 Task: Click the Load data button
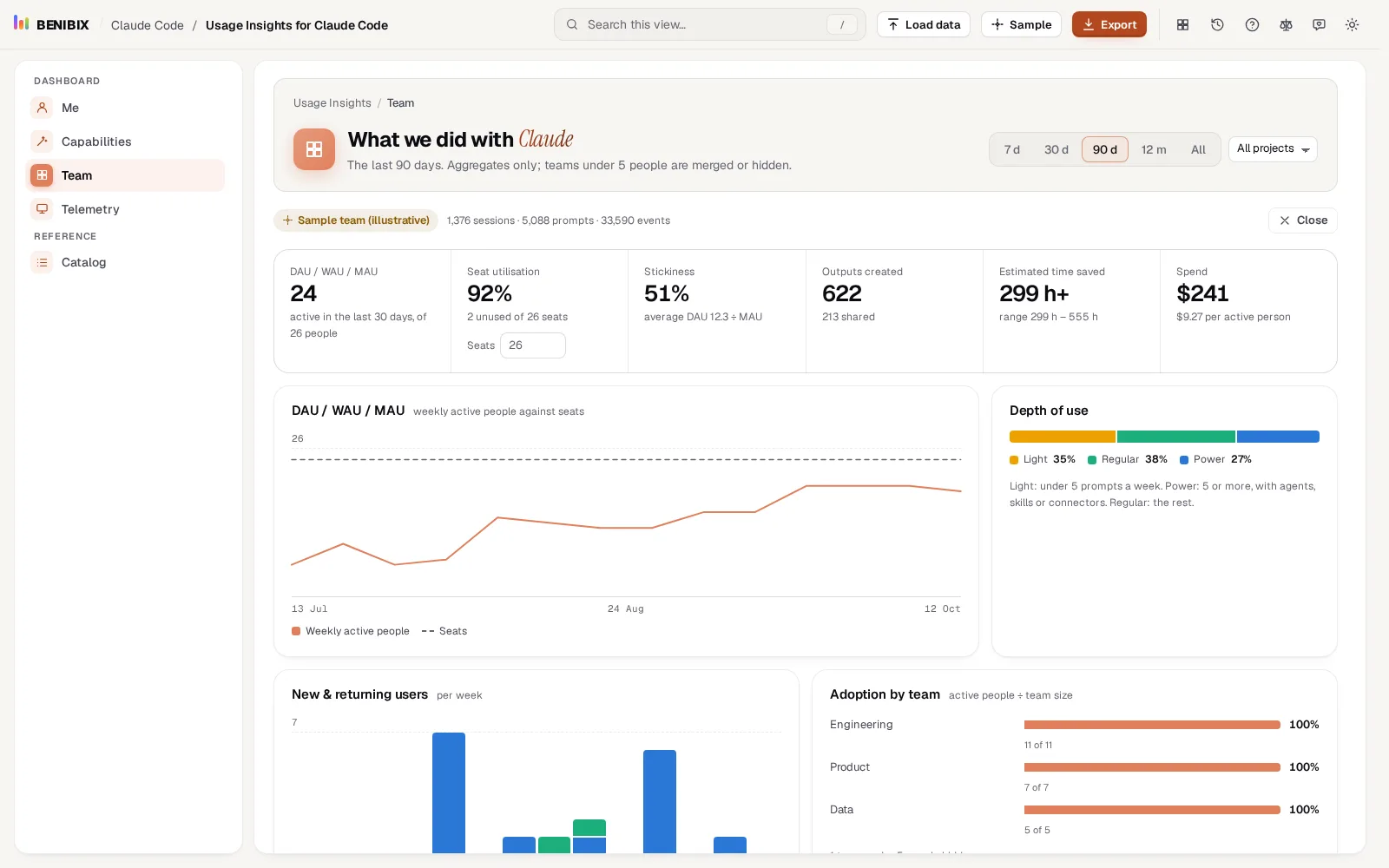click(924, 24)
